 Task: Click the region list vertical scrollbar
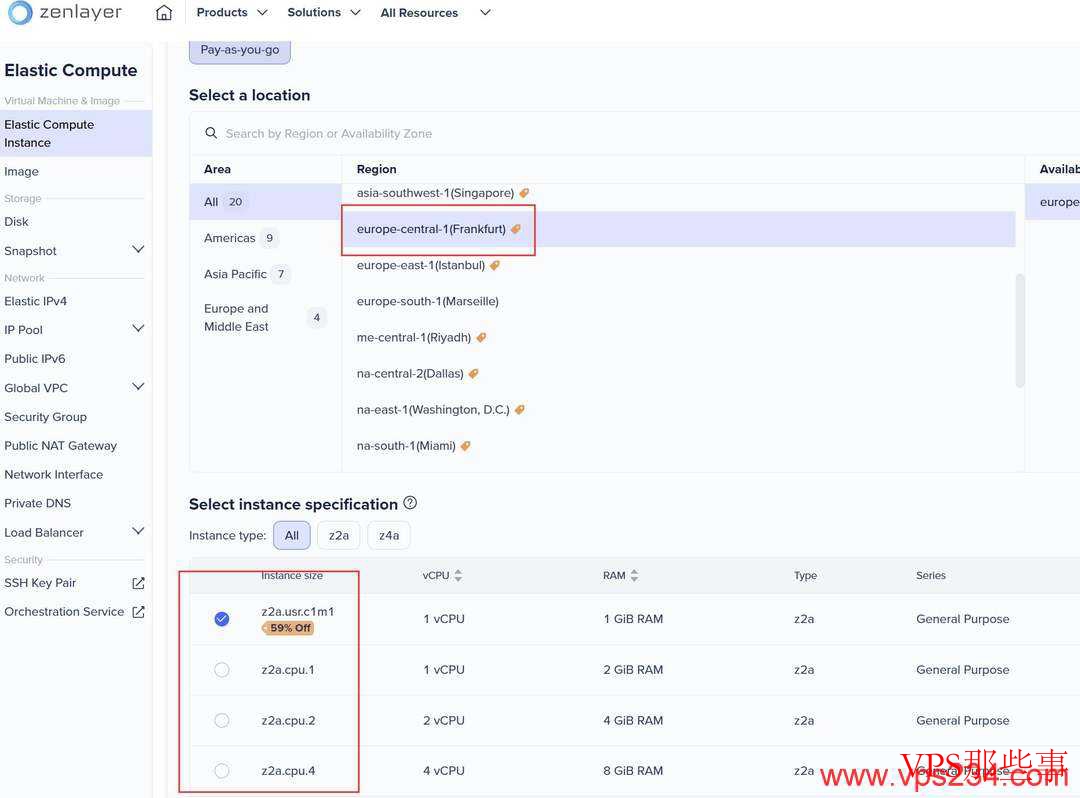1020,330
